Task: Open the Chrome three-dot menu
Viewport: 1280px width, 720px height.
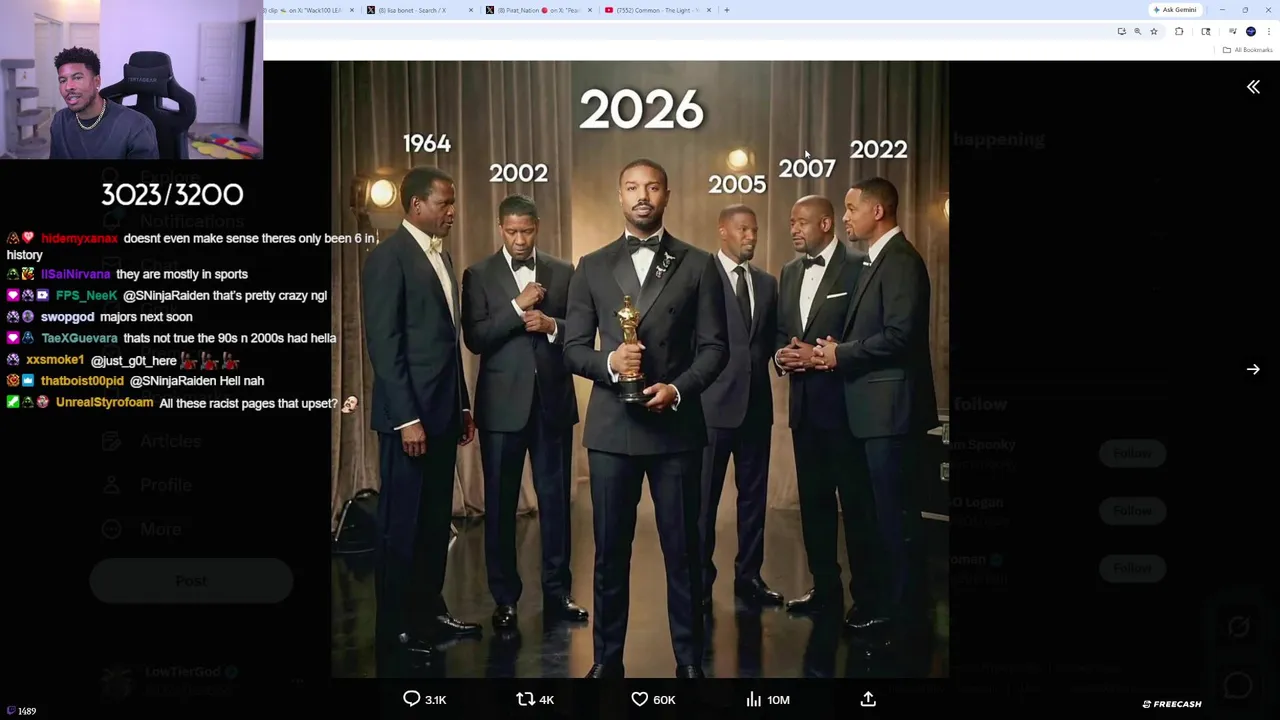Action: click(1269, 32)
